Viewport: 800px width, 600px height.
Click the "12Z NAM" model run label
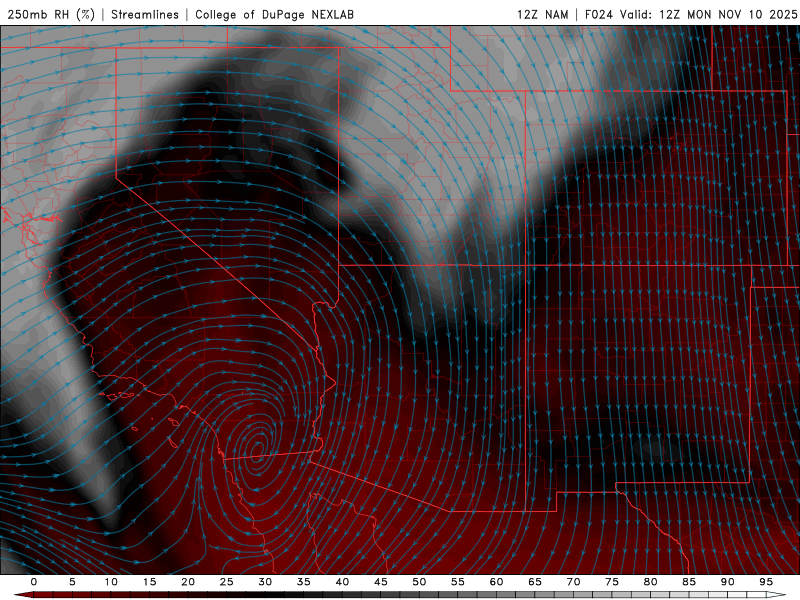click(x=543, y=14)
